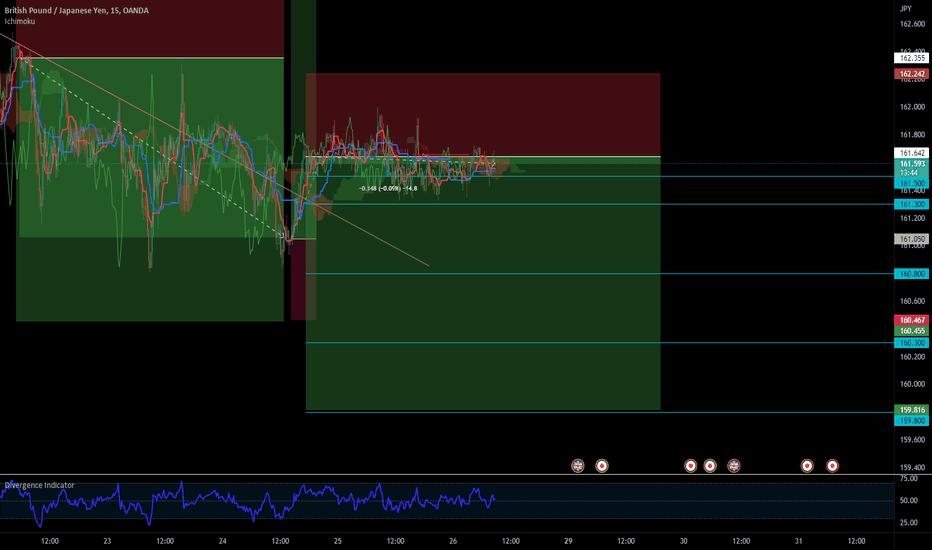Screen dimensions: 932x550
Task: Click date 23 on the time axis
Action: pyautogui.click(x=107, y=541)
